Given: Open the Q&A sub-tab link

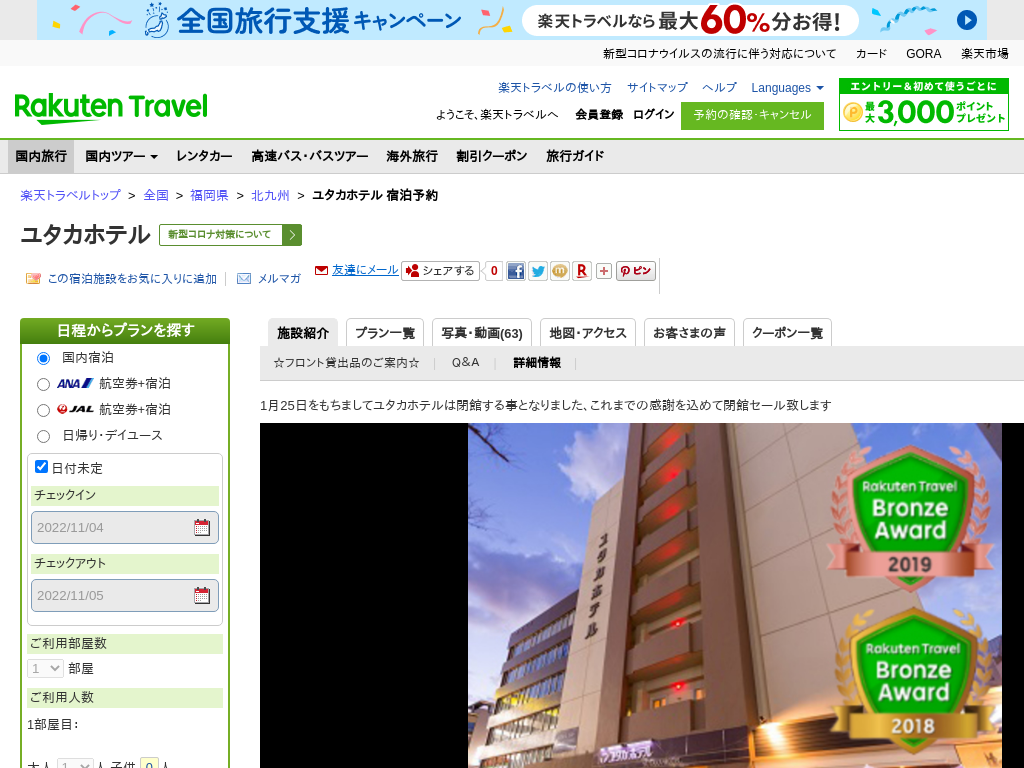Looking at the screenshot, I should (x=466, y=362).
